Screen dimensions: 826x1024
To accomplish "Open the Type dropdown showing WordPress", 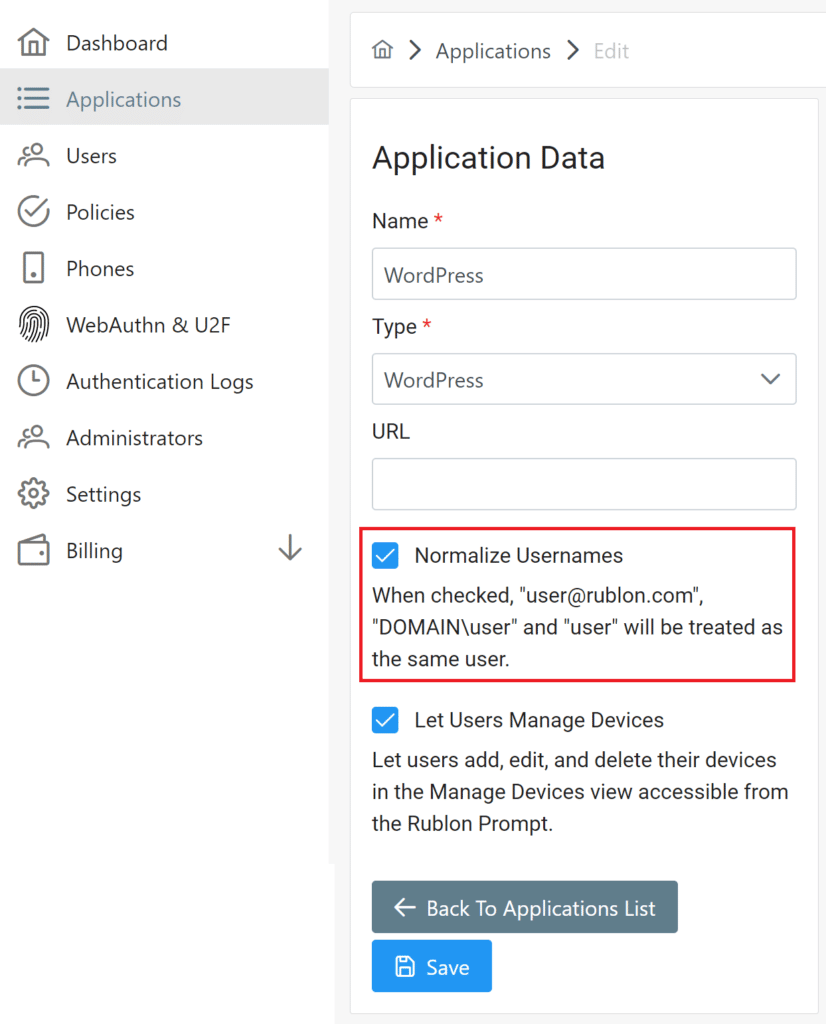I will click(584, 379).
